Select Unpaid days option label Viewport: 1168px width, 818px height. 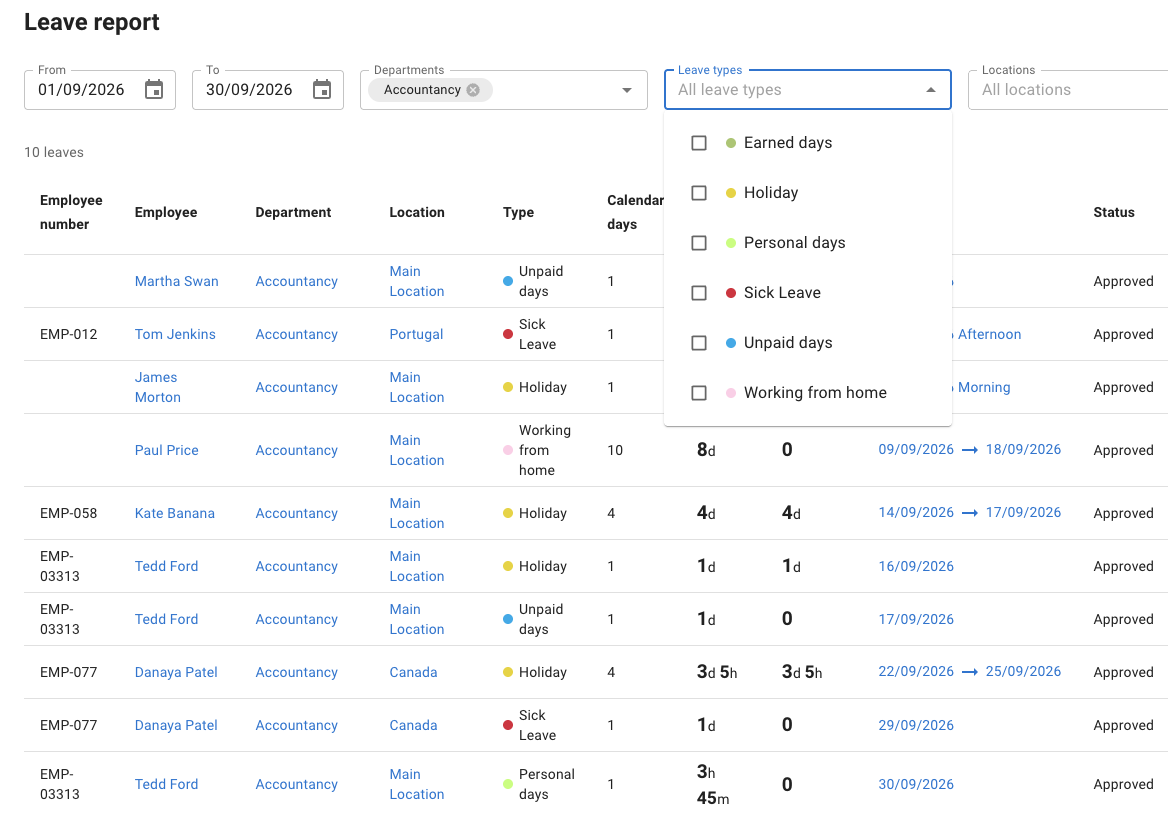point(787,343)
